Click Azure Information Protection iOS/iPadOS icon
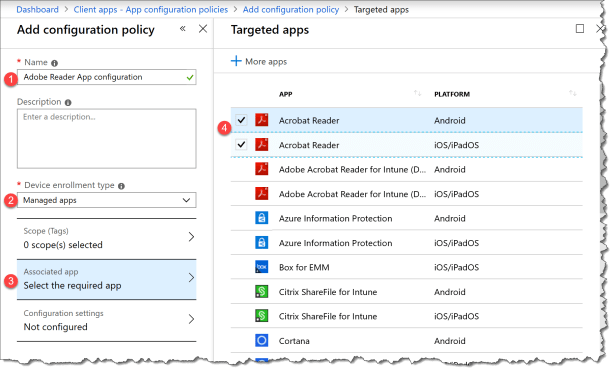This screenshot has height=372, width=615. 262,243
